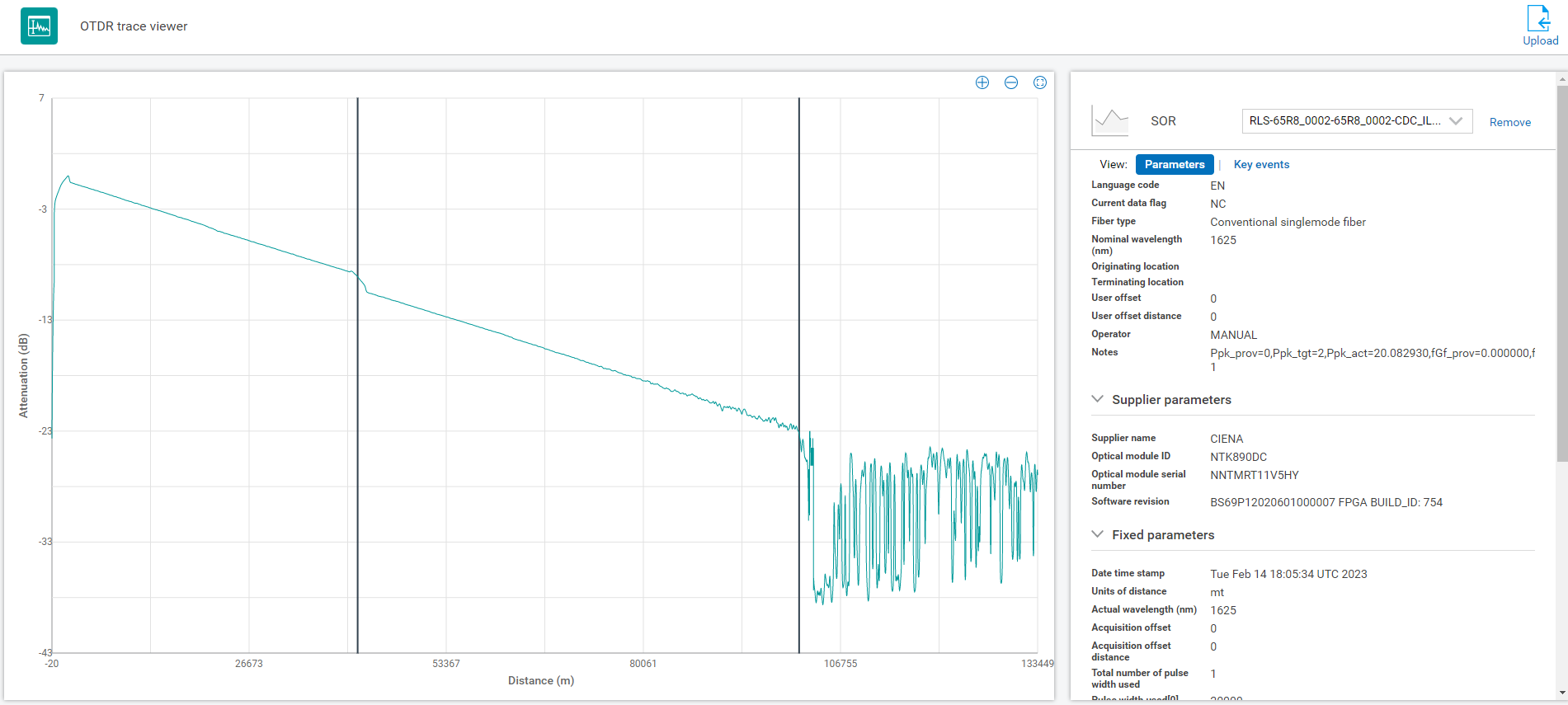
Task: Click the software revision value text
Action: click(1326, 502)
